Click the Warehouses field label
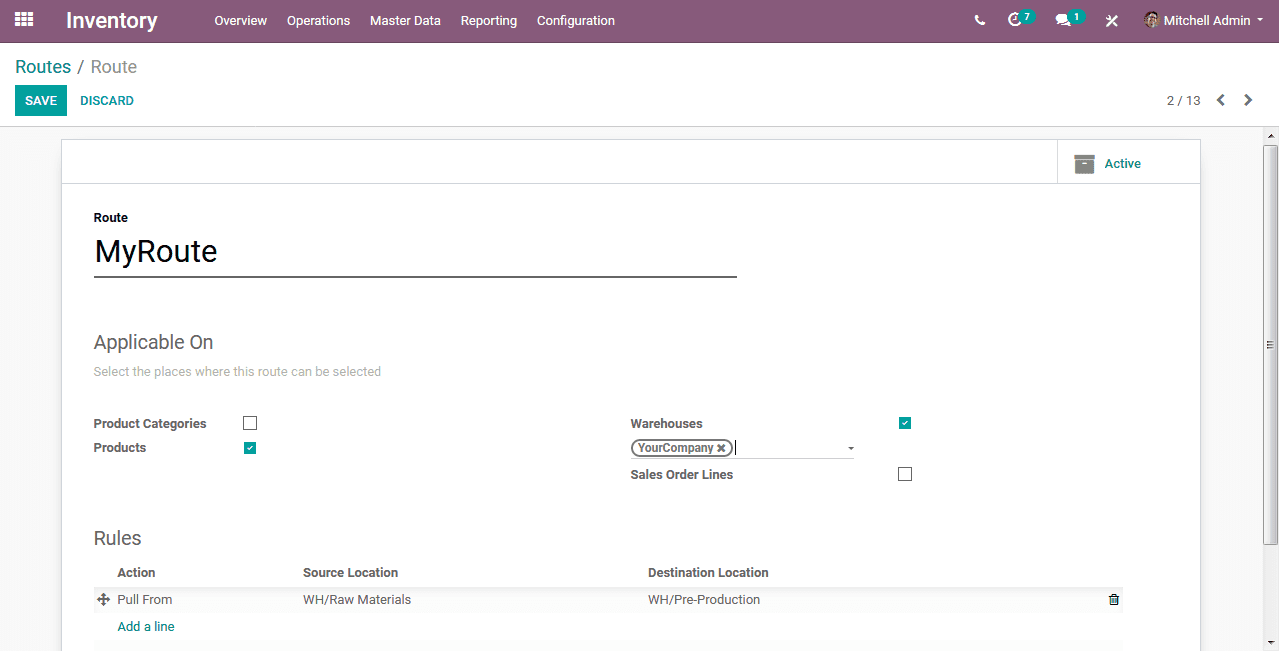 [x=667, y=424]
